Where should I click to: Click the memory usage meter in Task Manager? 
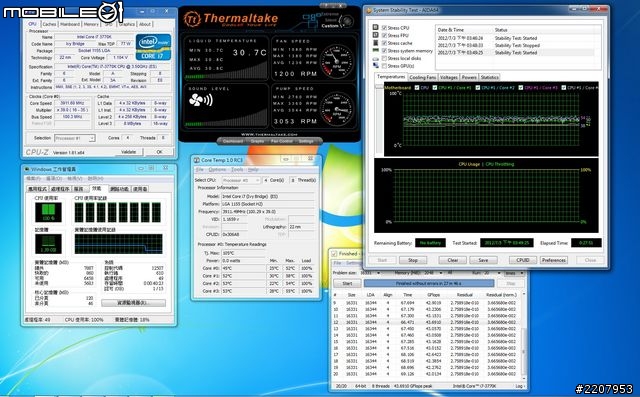(x=48, y=244)
